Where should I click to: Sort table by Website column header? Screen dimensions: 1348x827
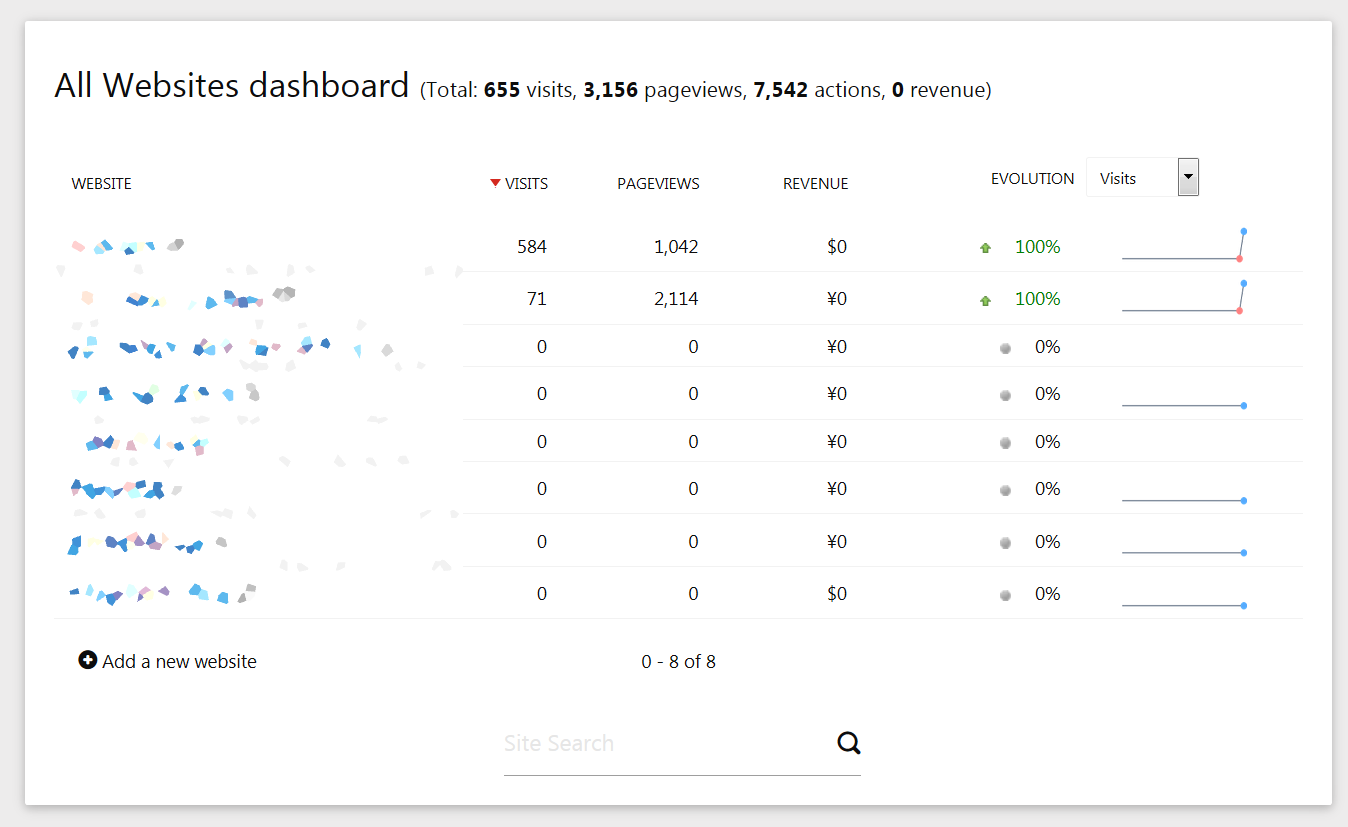pos(102,184)
